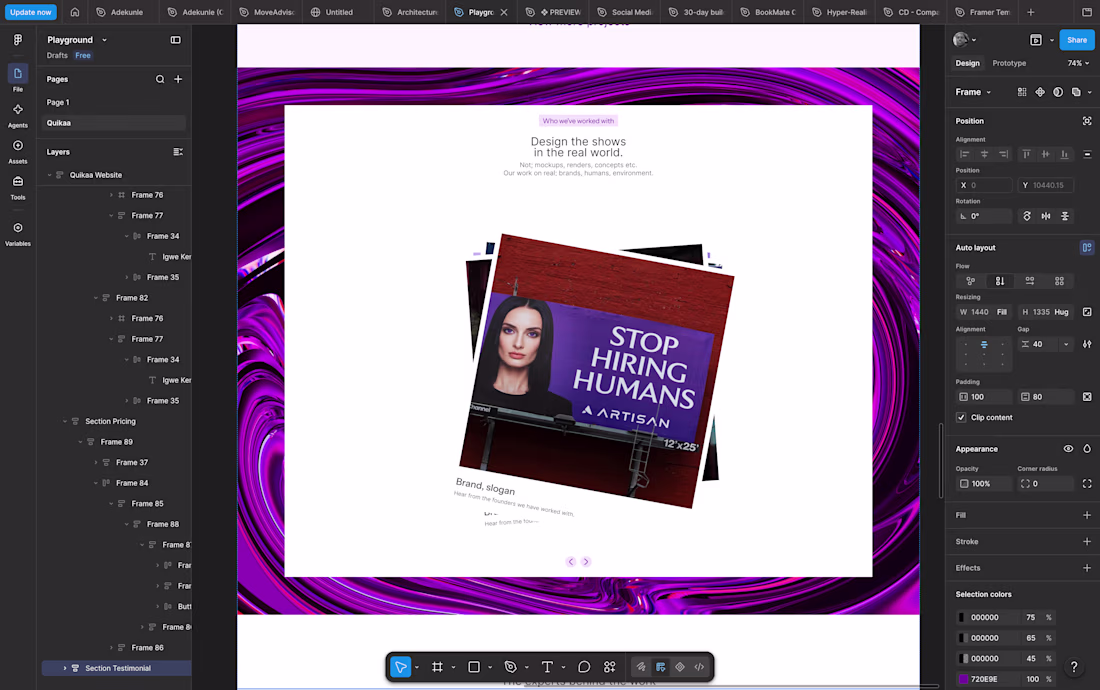Click the billboard image on canvas
The image size is (1100, 690).
(596, 370)
